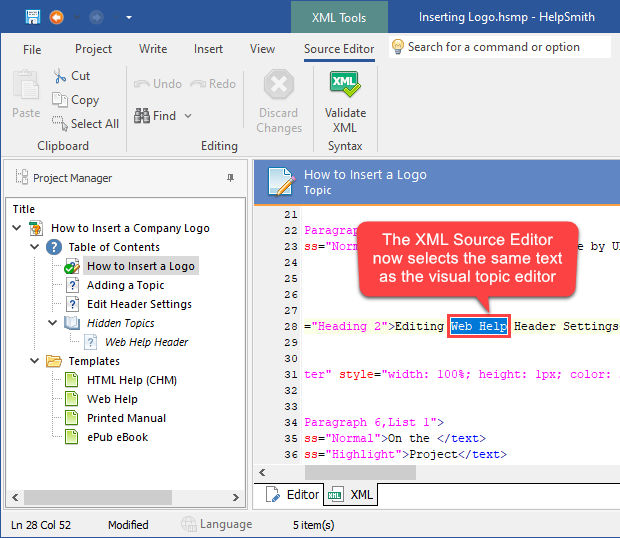Click the Project Manager panel icon
Screen dimensions: 620x538
(x=22, y=177)
